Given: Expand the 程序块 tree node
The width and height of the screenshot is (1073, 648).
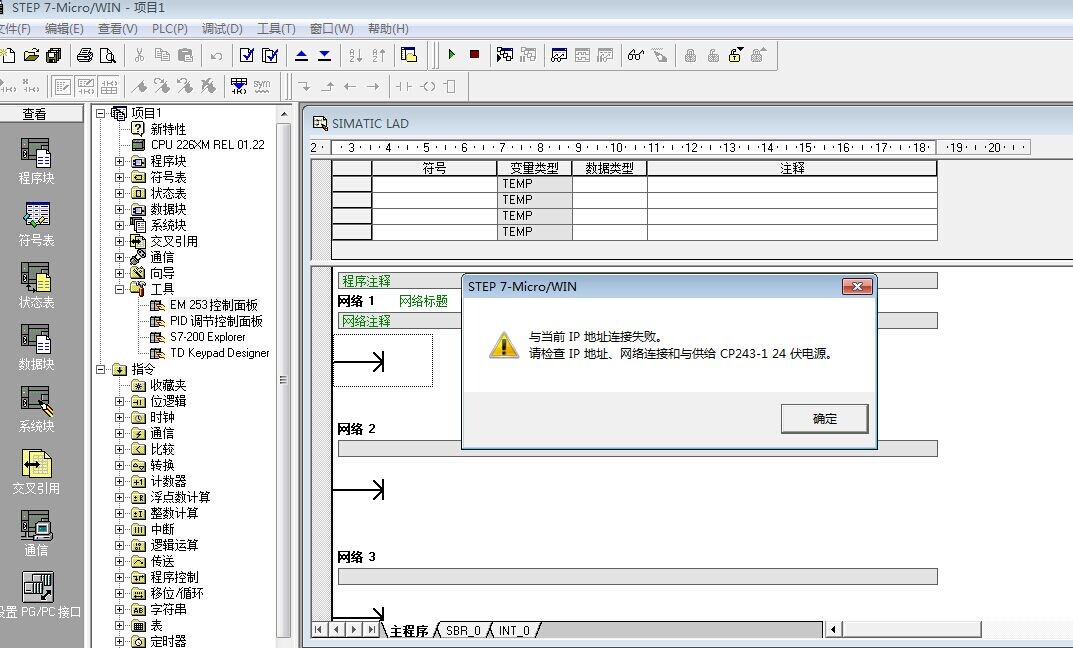Looking at the screenshot, I should pos(120,161).
